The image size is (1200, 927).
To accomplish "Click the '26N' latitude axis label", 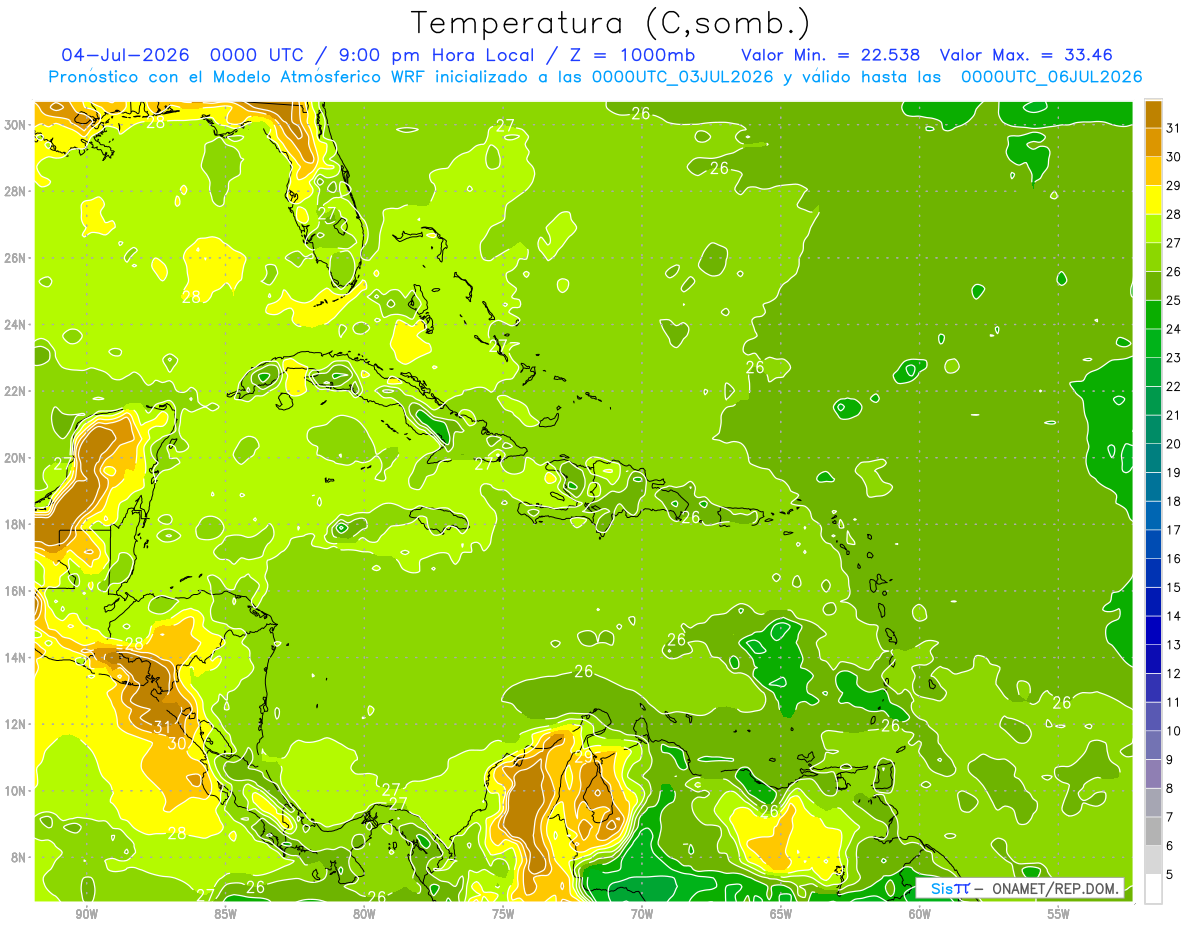I will [15, 258].
